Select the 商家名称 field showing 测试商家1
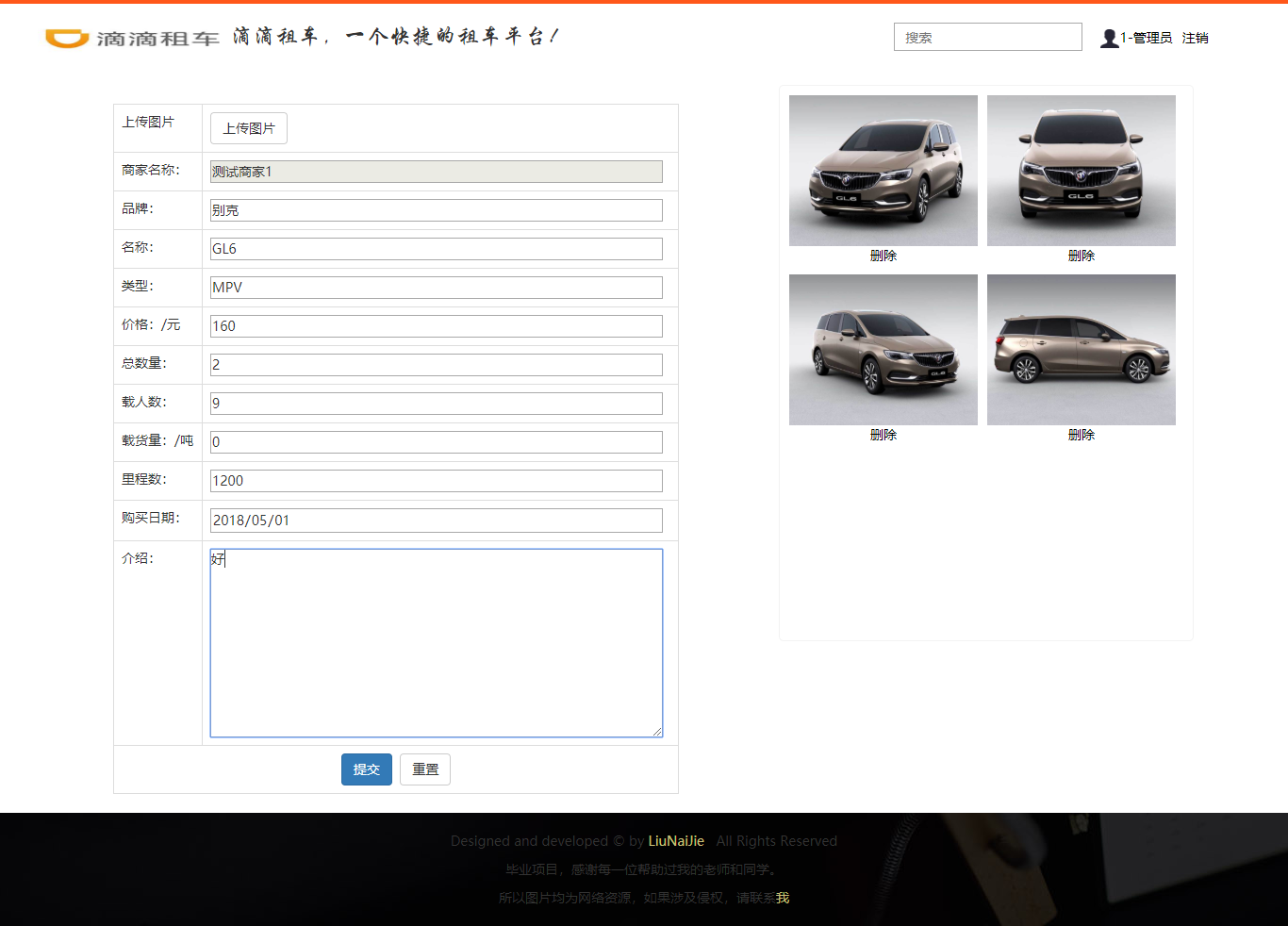This screenshot has width=1288, height=926. pyautogui.click(x=436, y=172)
